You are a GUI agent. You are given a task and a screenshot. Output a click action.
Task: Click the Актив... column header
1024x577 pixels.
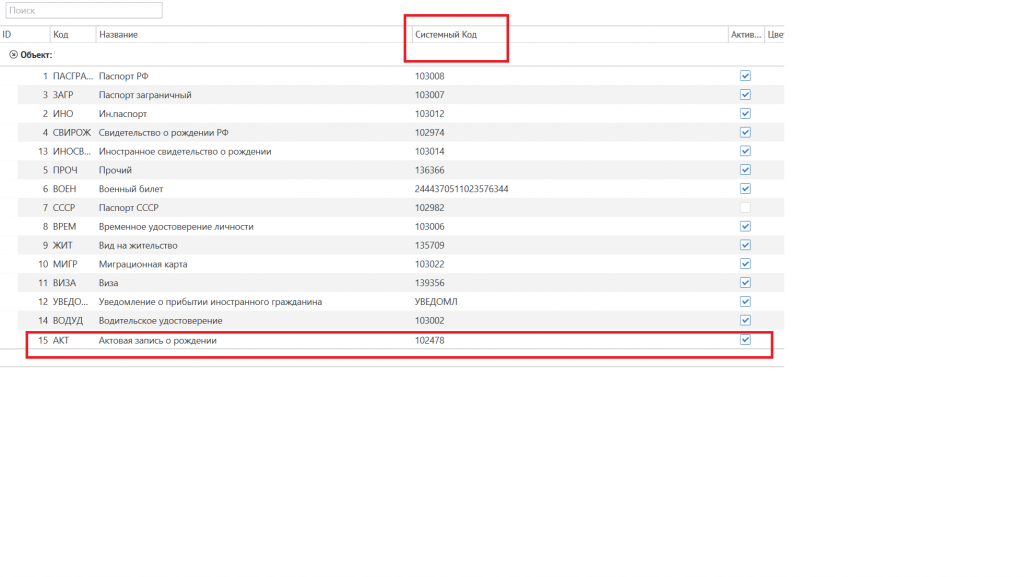click(746, 35)
